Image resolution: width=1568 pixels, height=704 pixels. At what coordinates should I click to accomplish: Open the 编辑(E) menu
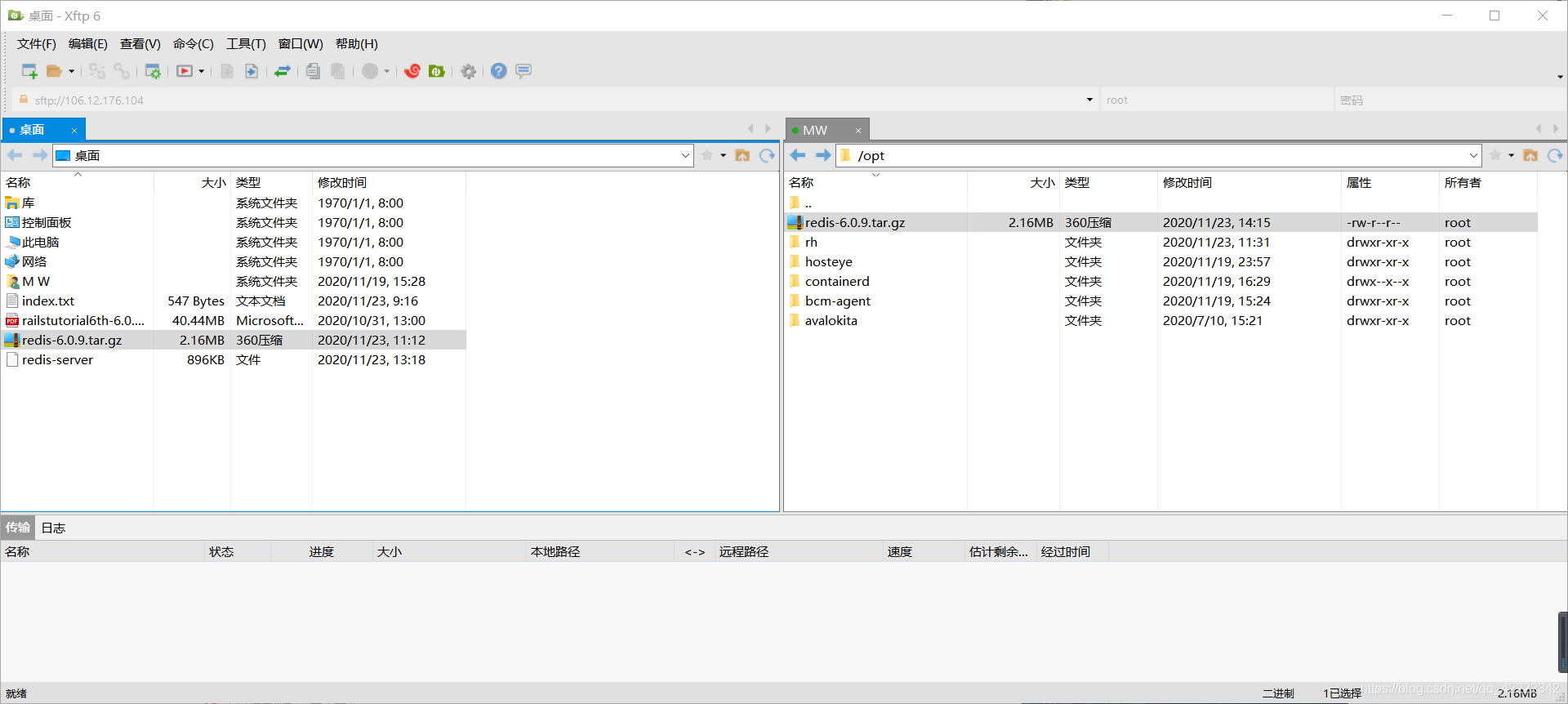88,44
